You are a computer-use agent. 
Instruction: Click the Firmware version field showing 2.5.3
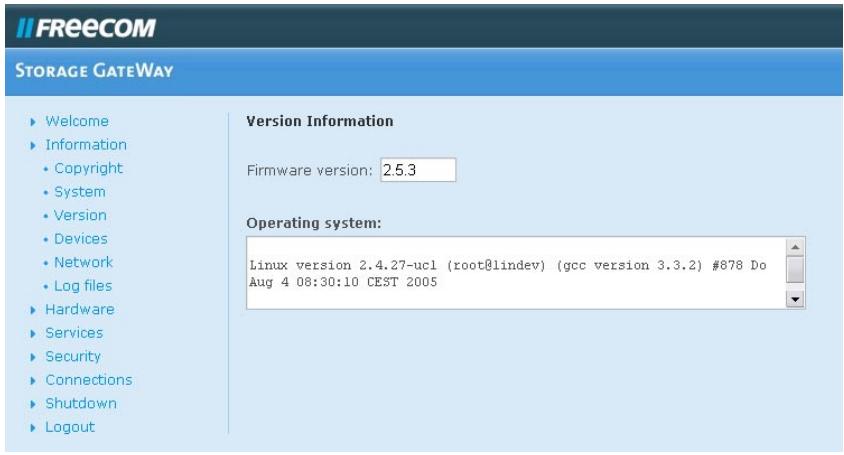click(x=418, y=170)
